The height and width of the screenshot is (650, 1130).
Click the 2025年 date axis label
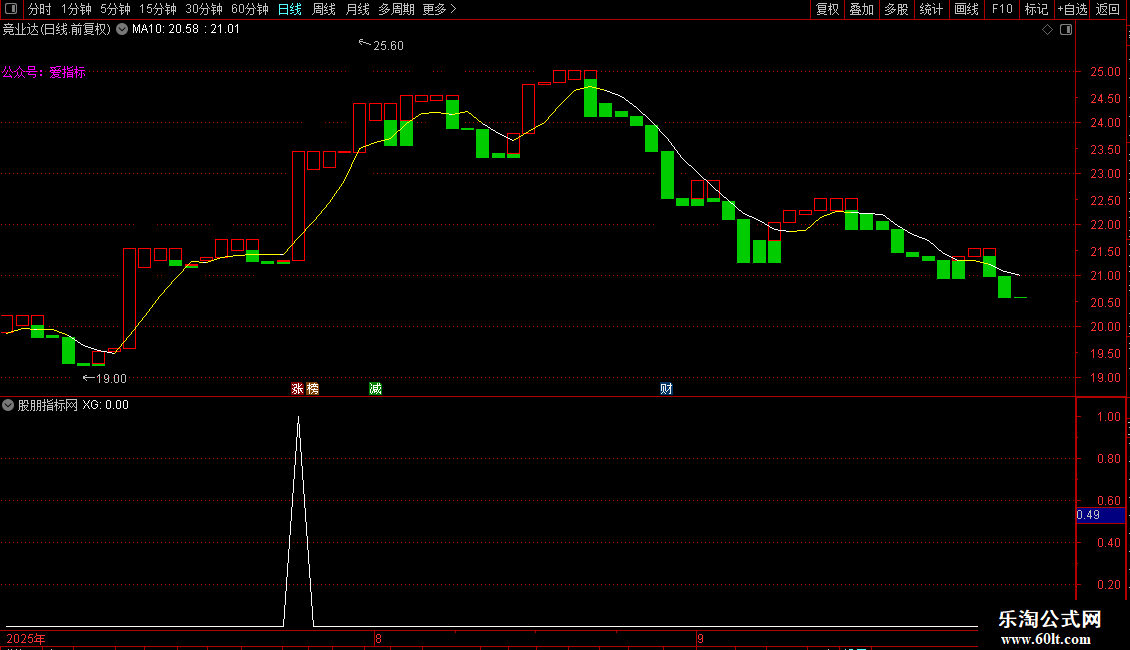tap(26, 638)
